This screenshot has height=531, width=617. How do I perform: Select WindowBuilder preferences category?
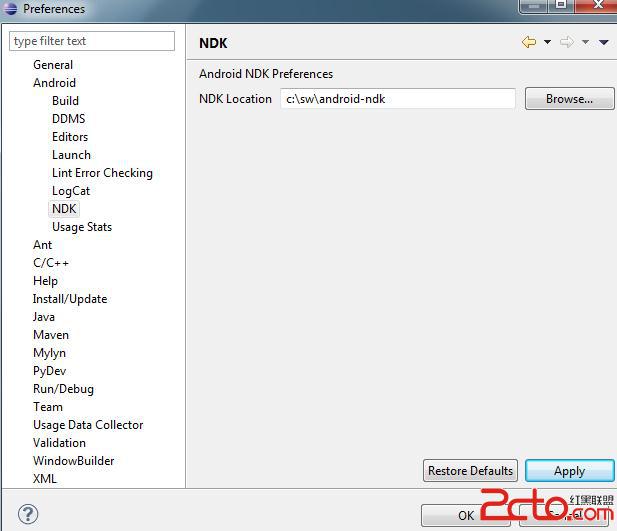click(x=74, y=461)
